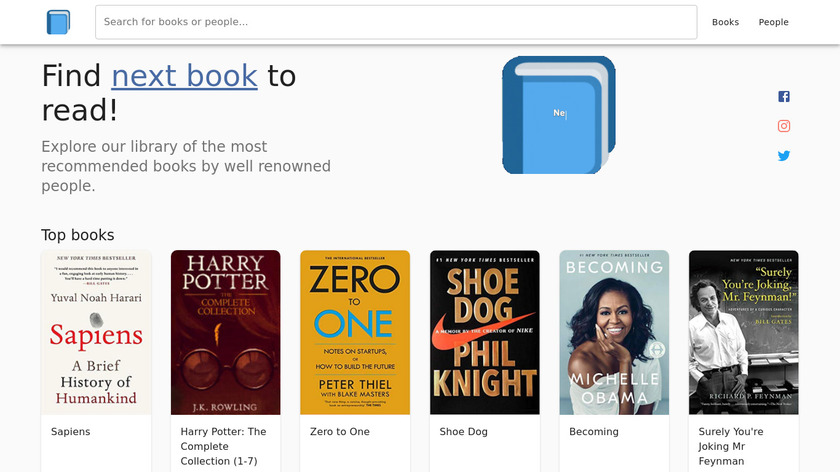Open the Harry Potter Complete Collection cover
Screen dimensions: 840x472
click(x=225, y=332)
